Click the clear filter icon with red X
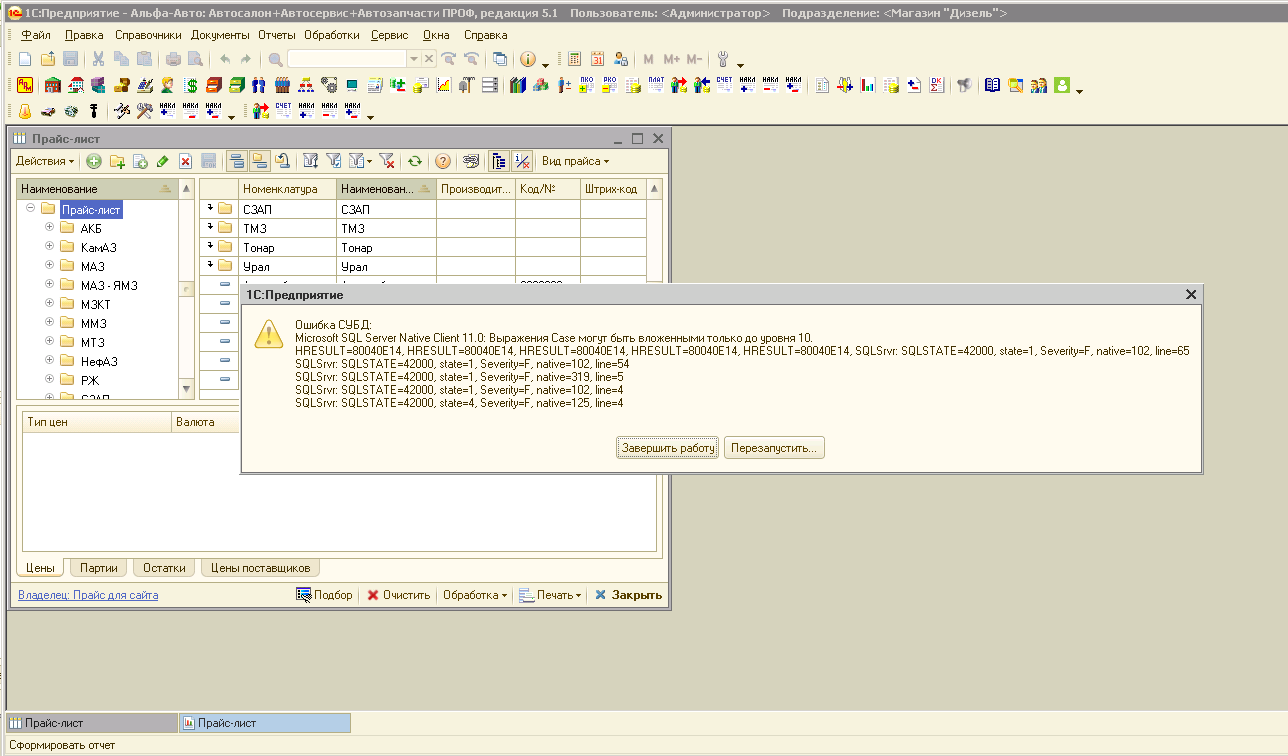 [387, 161]
